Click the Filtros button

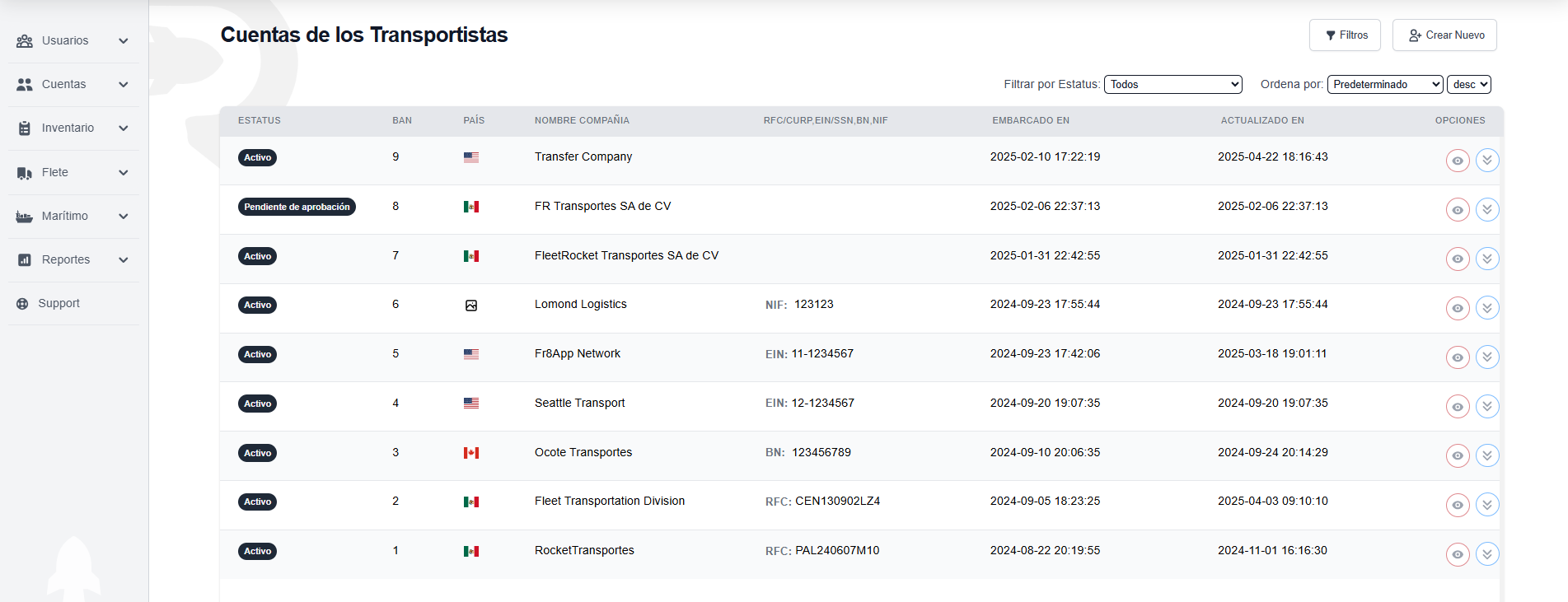[1345, 35]
